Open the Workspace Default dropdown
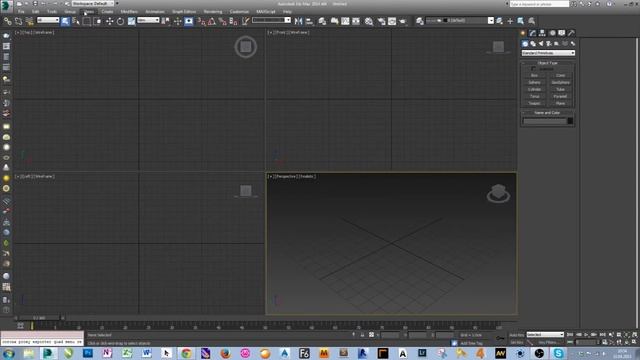The image size is (640, 360). pyautogui.click(x=93, y=3)
